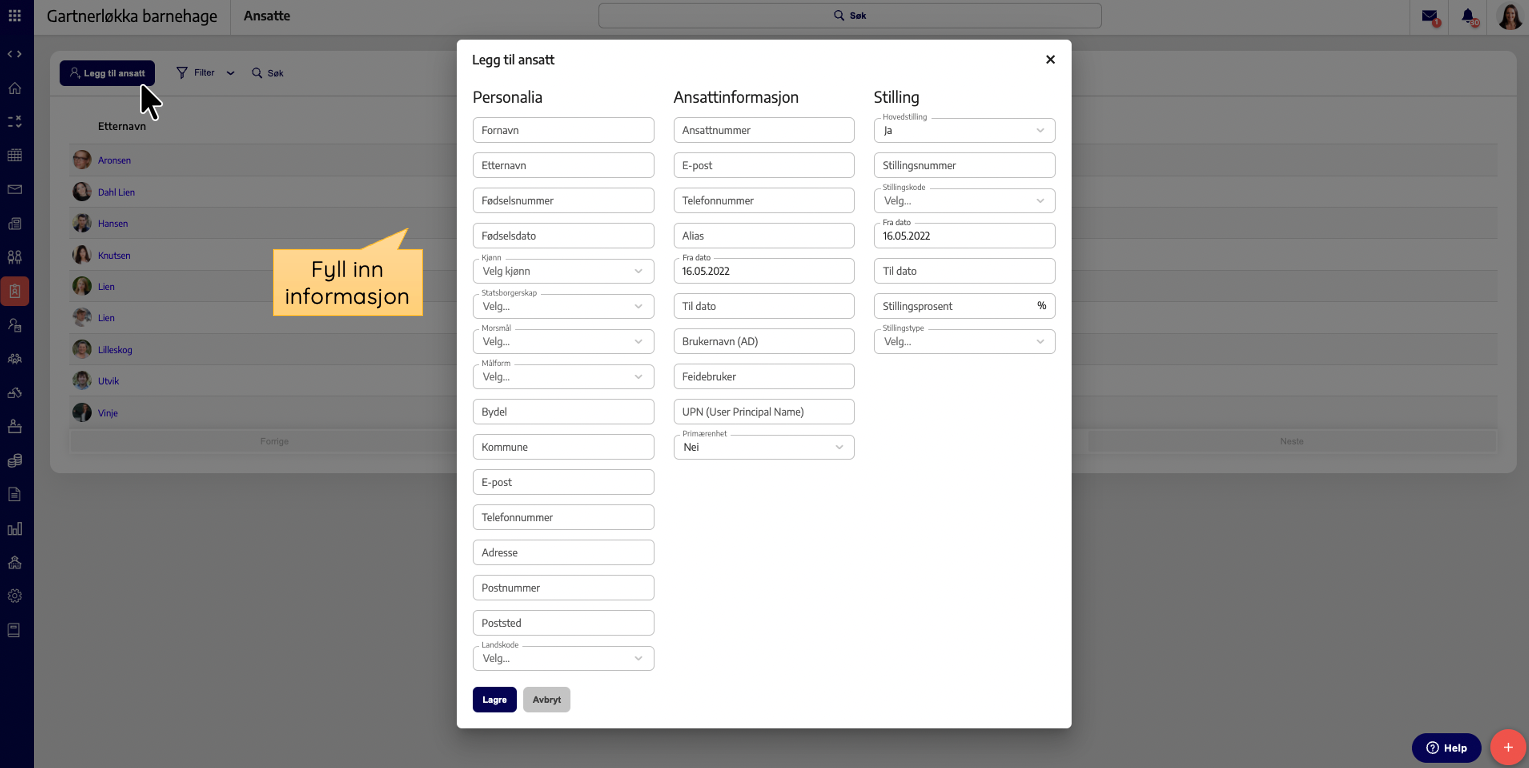Open employee Lilleskog in the list
The image size is (1529, 768).
[x=115, y=350]
